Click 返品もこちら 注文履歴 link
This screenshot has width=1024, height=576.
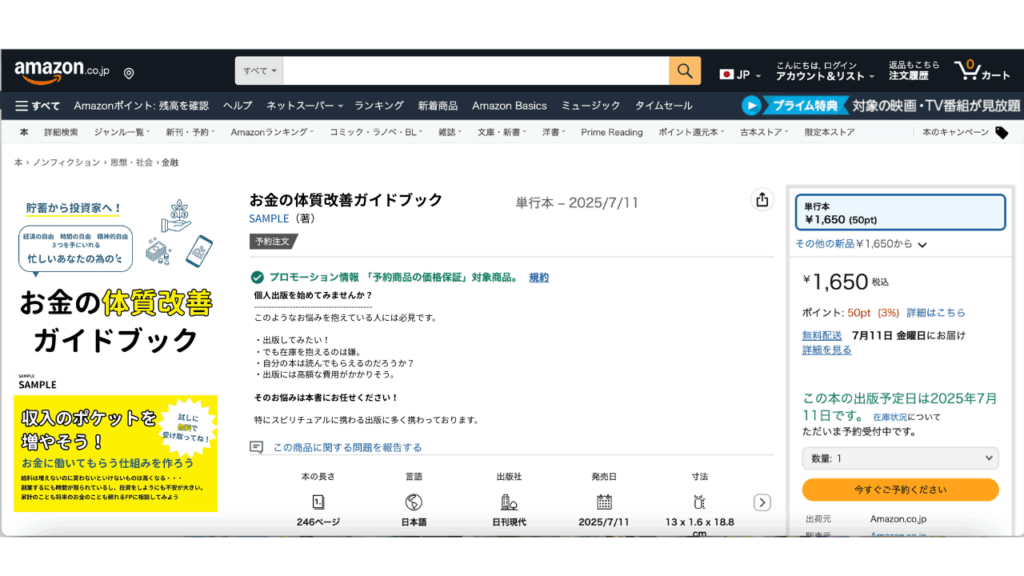point(914,71)
